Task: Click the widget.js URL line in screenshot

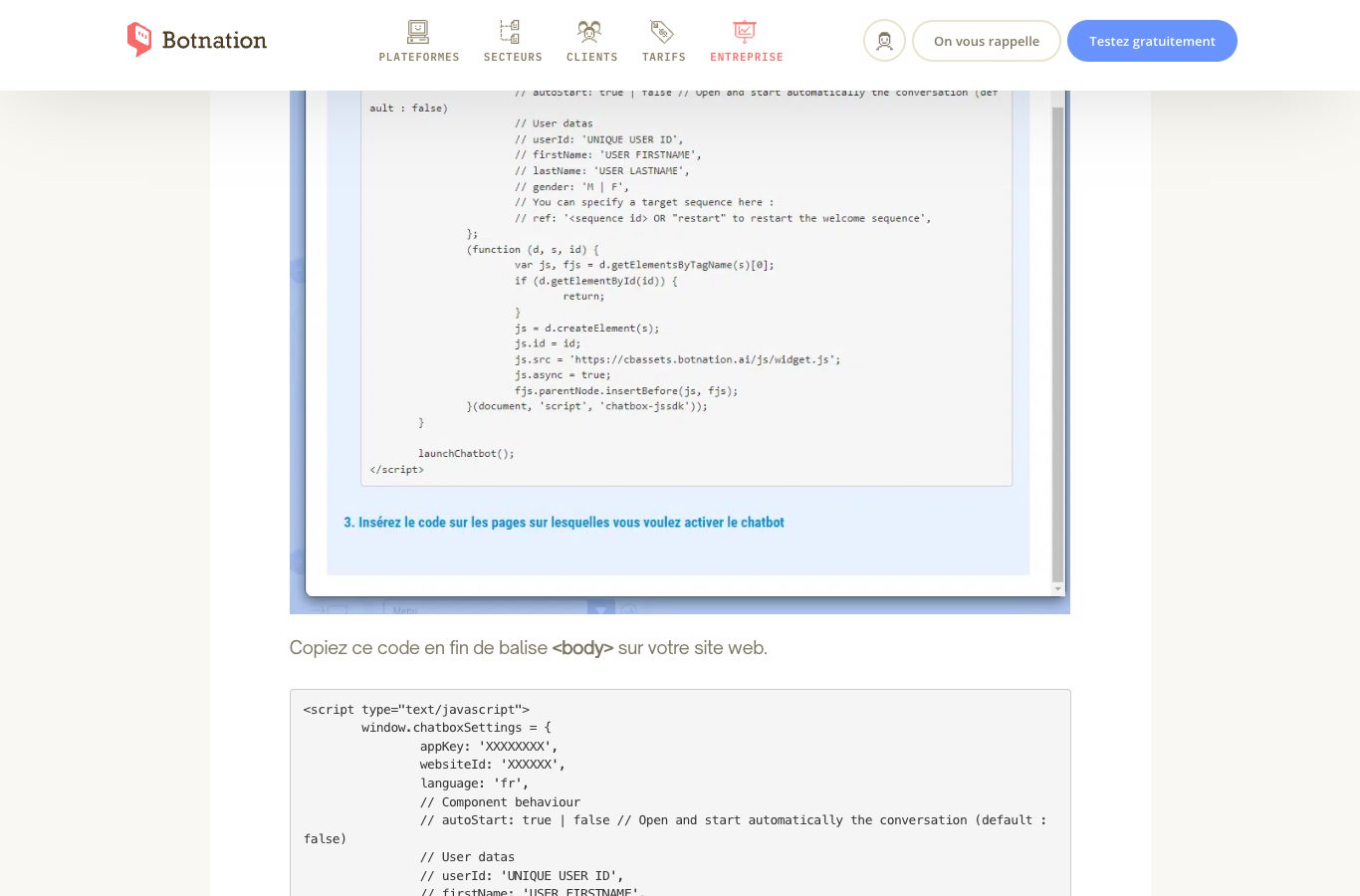Action: [x=677, y=359]
